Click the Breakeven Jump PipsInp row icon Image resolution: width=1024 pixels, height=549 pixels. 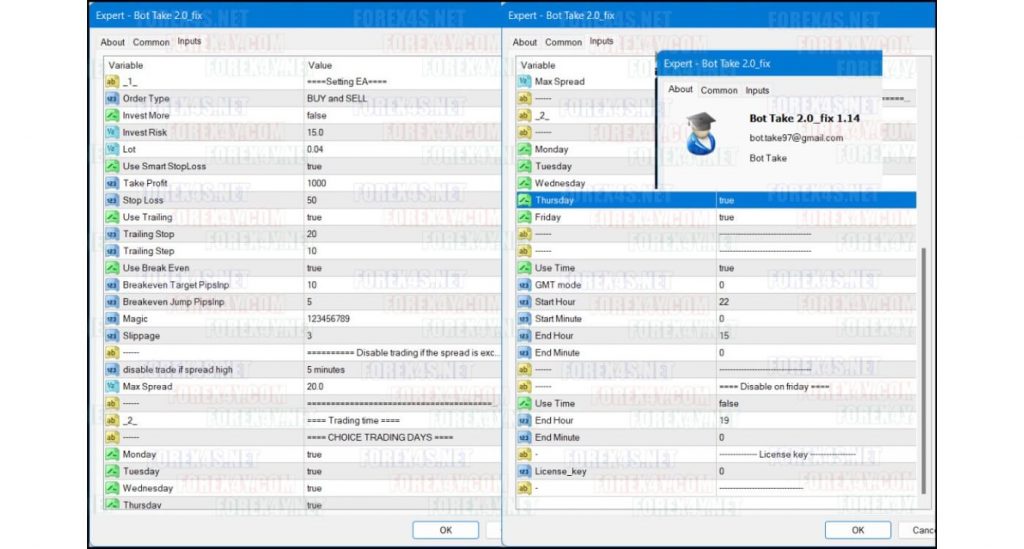tap(112, 302)
